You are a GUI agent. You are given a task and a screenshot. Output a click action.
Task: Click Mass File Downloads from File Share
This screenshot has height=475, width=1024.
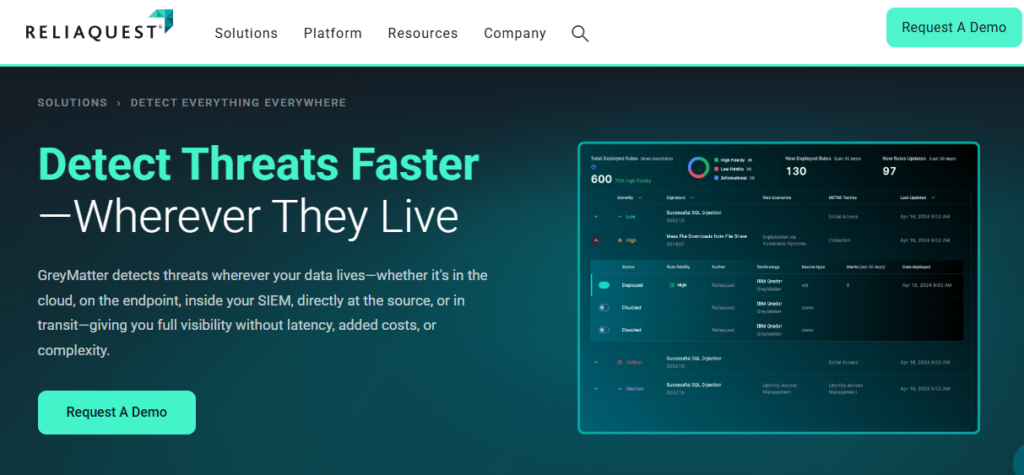point(707,236)
